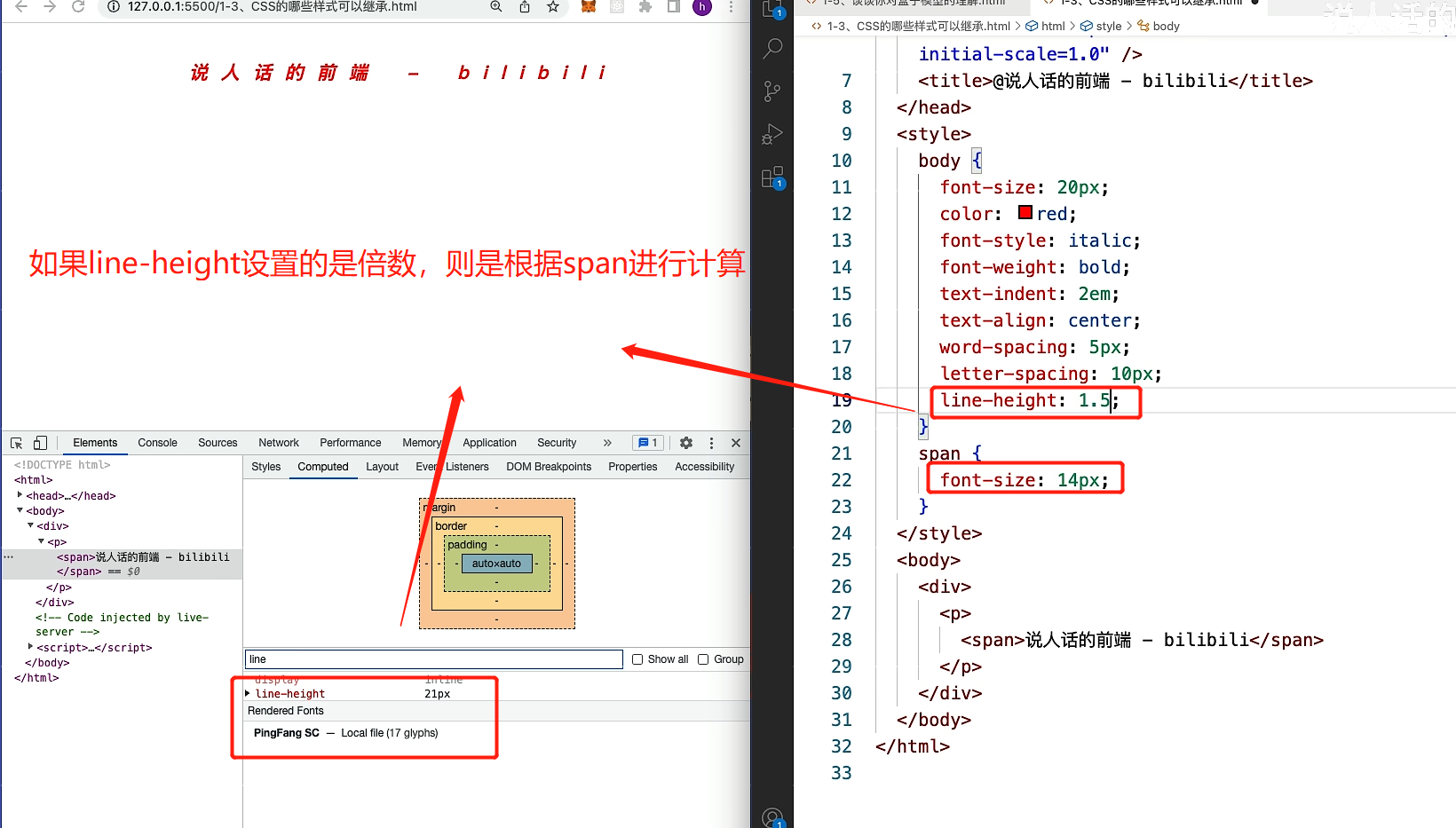This screenshot has width=1456, height=828.
Task: Click the PingFang SC rendered font entry
Action: click(346, 733)
